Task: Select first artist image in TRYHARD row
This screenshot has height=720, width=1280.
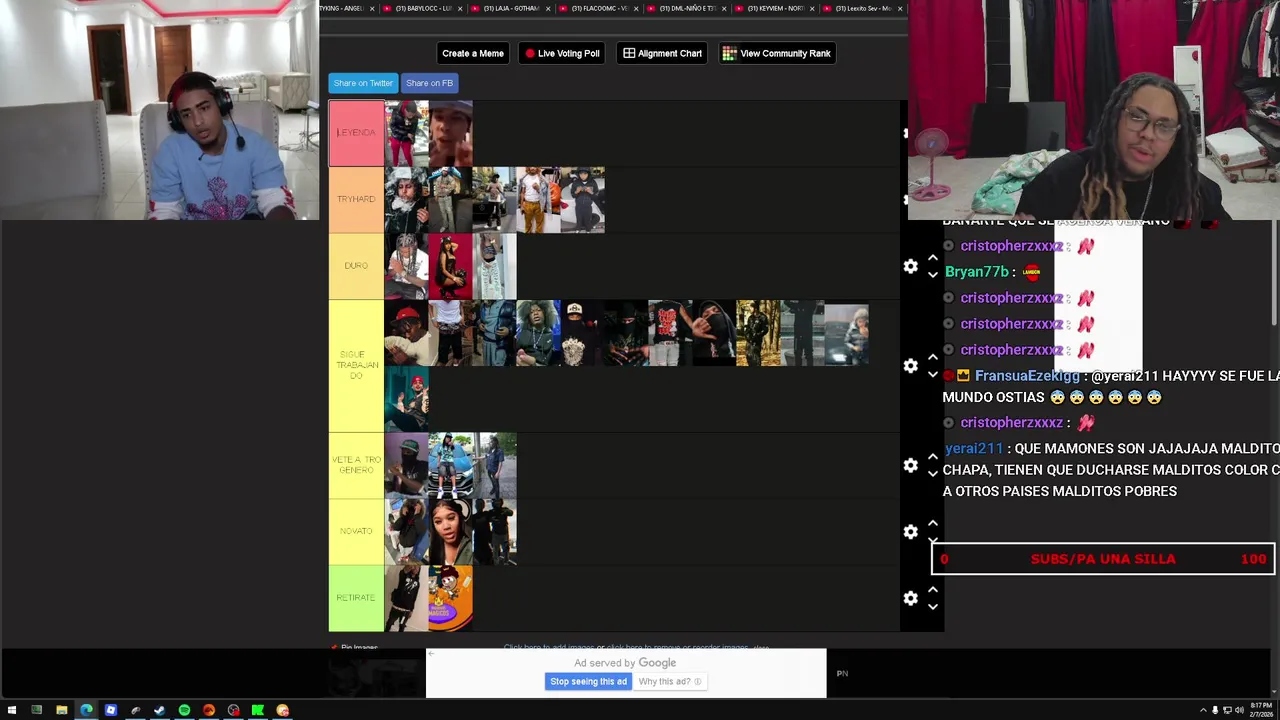Action: (407, 199)
